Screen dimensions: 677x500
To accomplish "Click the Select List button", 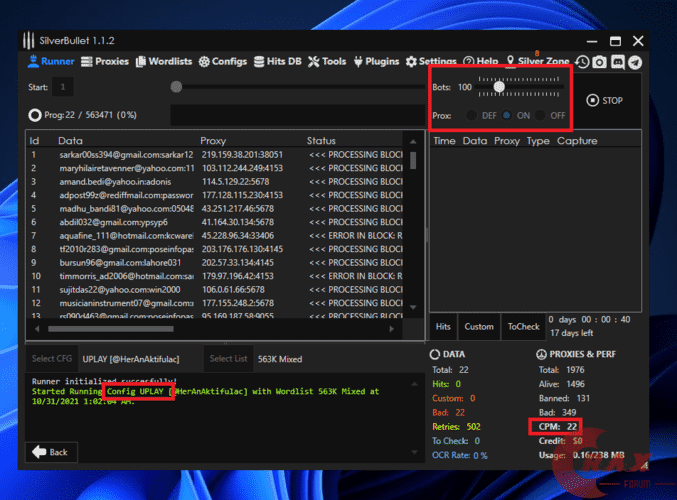I will click(x=228, y=359).
